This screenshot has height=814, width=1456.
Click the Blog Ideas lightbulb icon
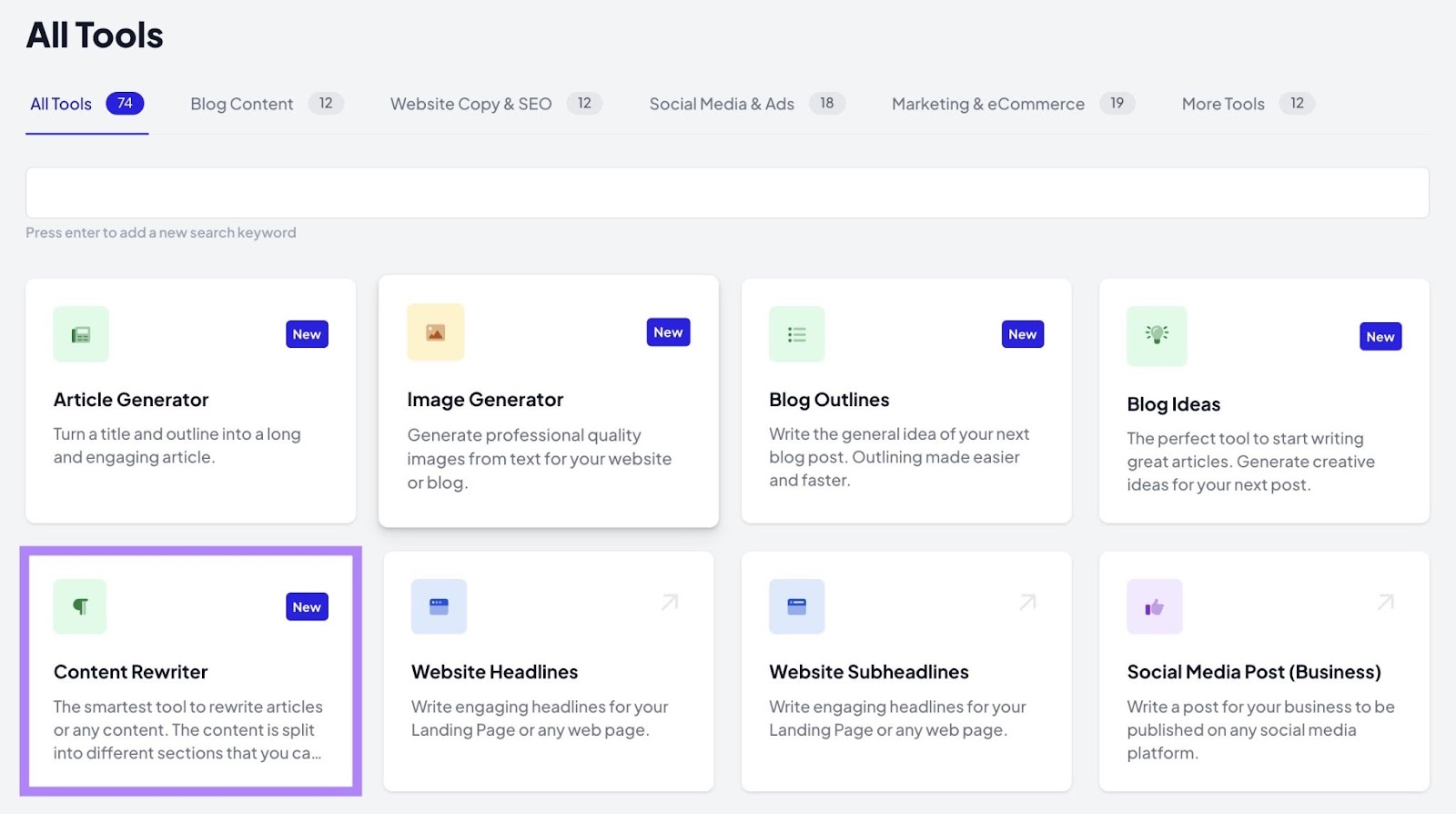pyautogui.click(x=1157, y=336)
